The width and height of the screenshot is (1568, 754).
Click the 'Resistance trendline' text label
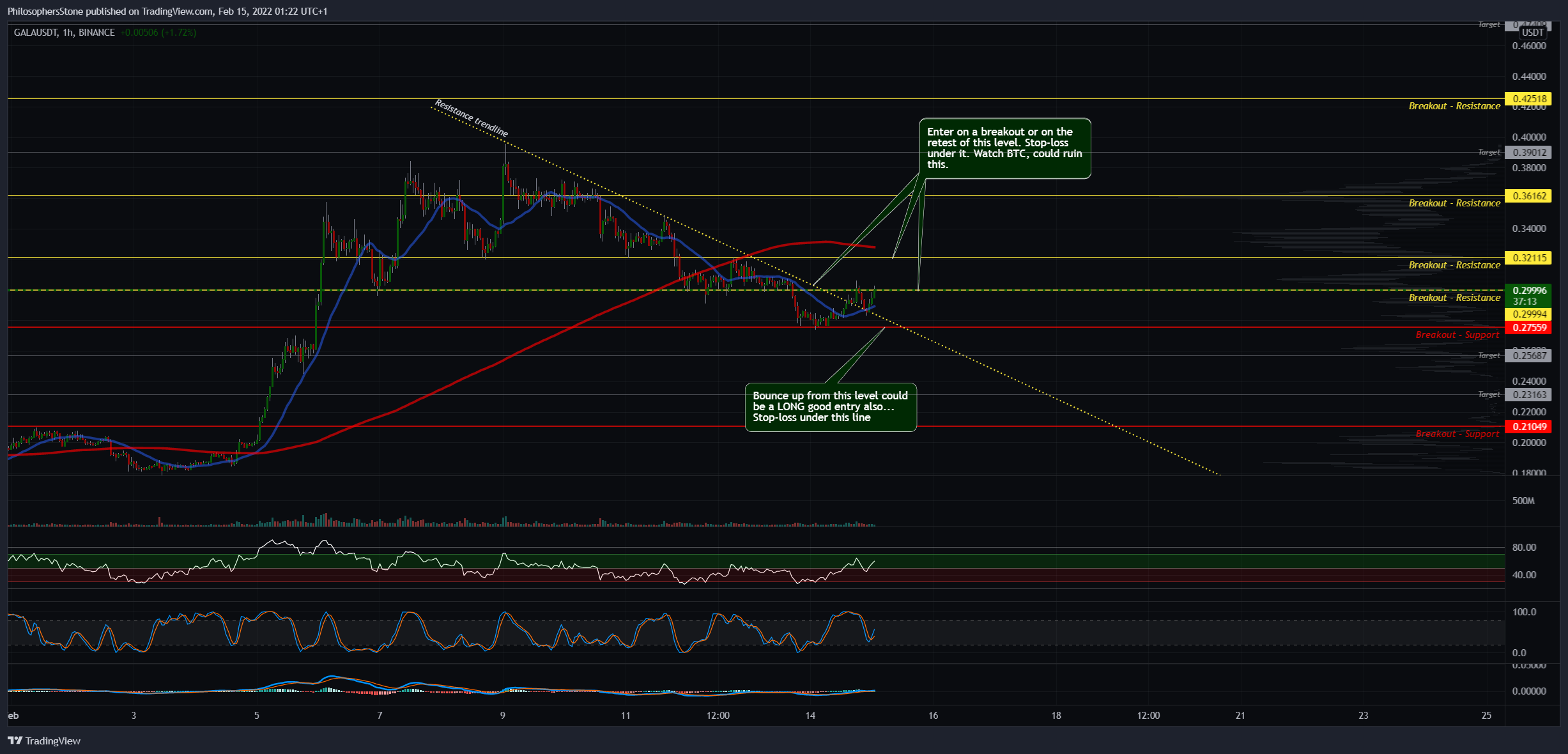pyautogui.click(x=472, y=118)
